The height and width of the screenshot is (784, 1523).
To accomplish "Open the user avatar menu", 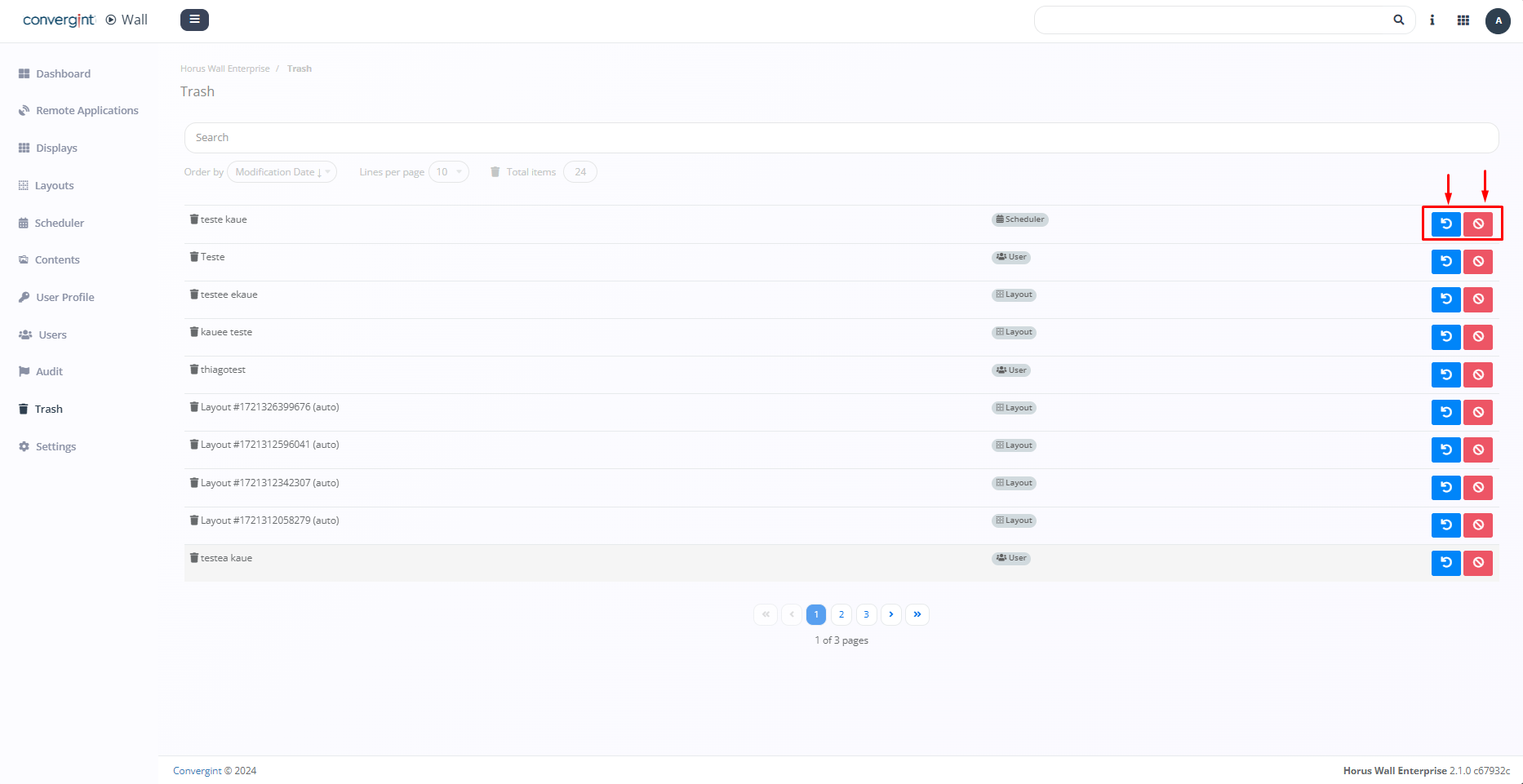I will pyautogui.click(x=1497, y=21).
